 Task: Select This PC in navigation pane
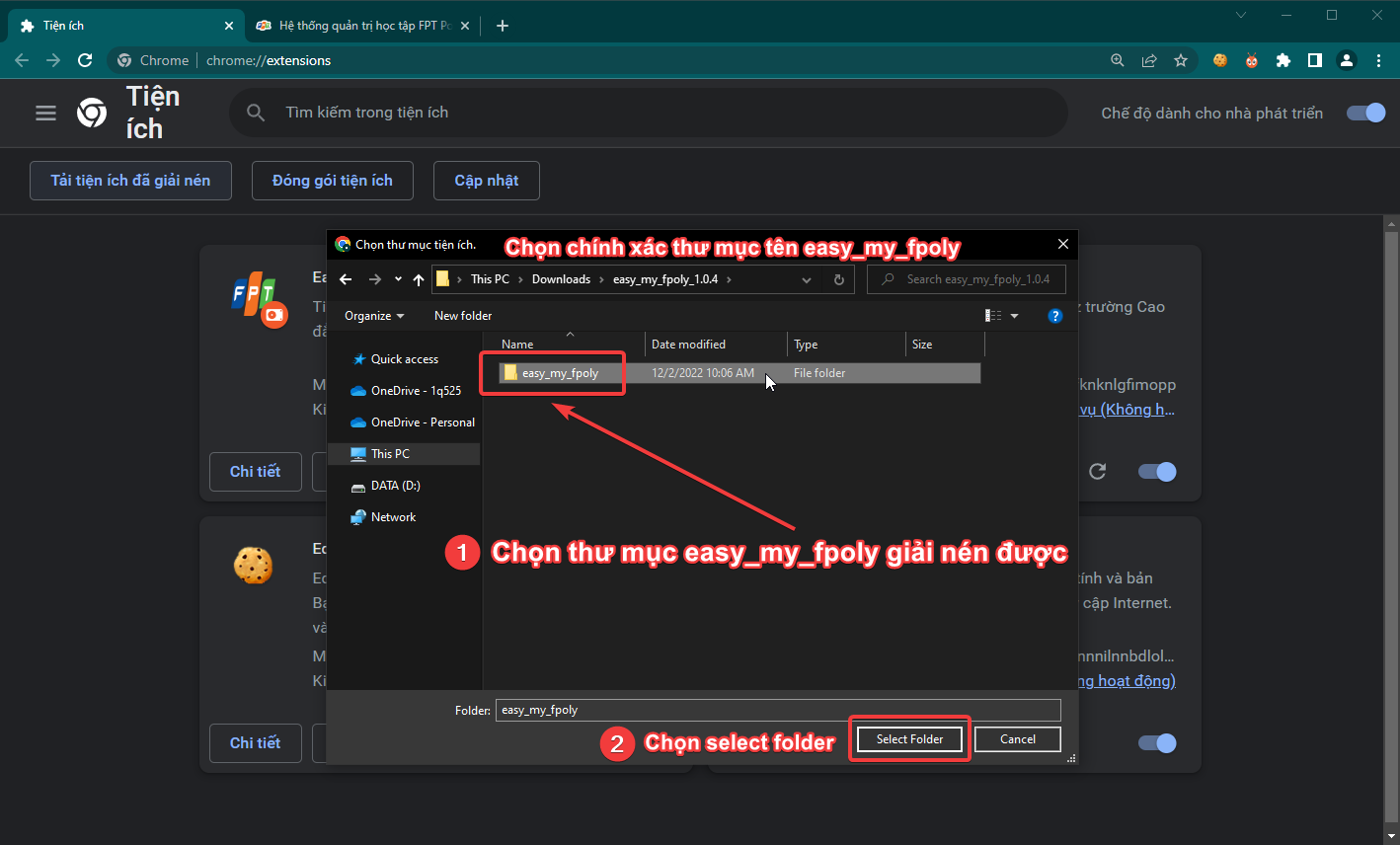click(x=404, y=454)
